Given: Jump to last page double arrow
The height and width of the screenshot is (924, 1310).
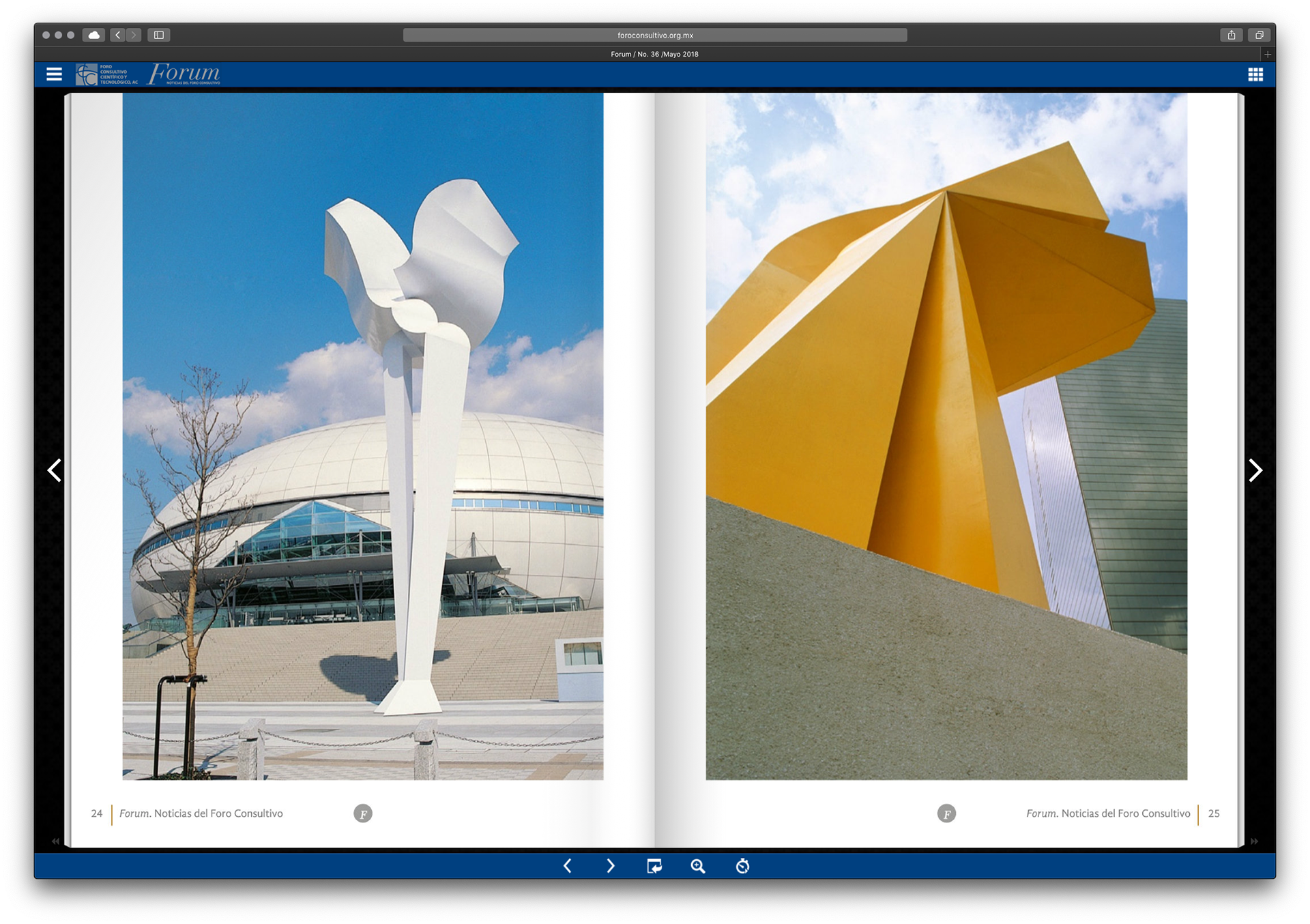Looking at the screenshot, I should point(1254,841).
